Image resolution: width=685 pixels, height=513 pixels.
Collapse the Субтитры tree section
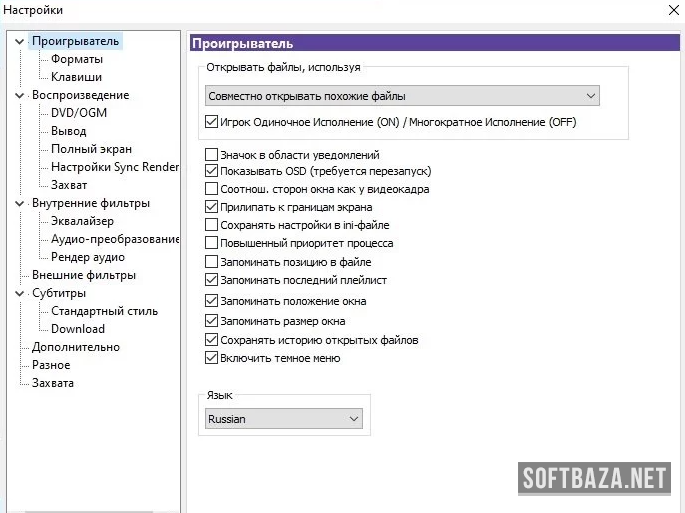pos(19,293)
